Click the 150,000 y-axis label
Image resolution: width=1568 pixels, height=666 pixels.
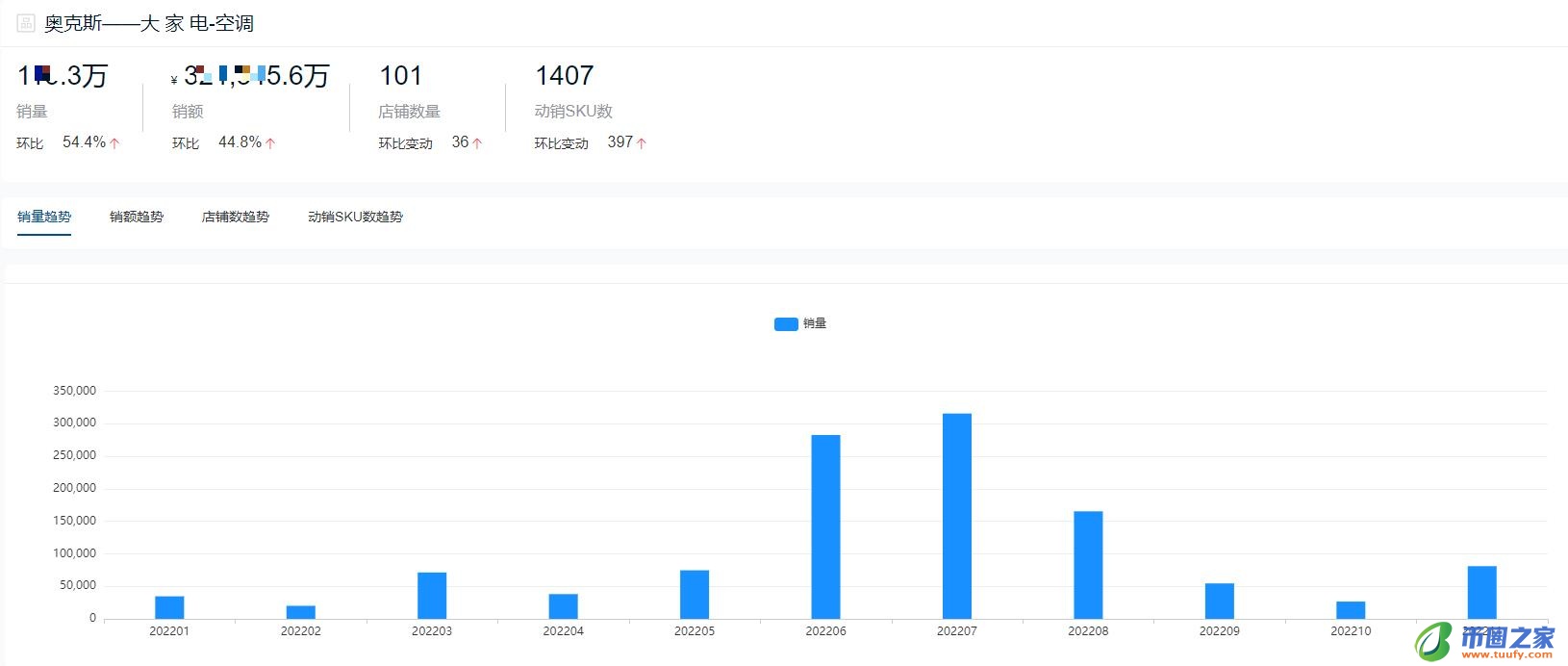(x=74, y=521)
